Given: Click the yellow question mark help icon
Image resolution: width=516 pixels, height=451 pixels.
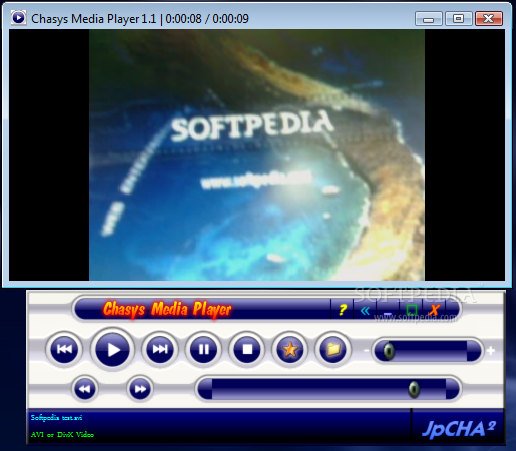Looking at the screenshot, I should click(x=342, y=310).
